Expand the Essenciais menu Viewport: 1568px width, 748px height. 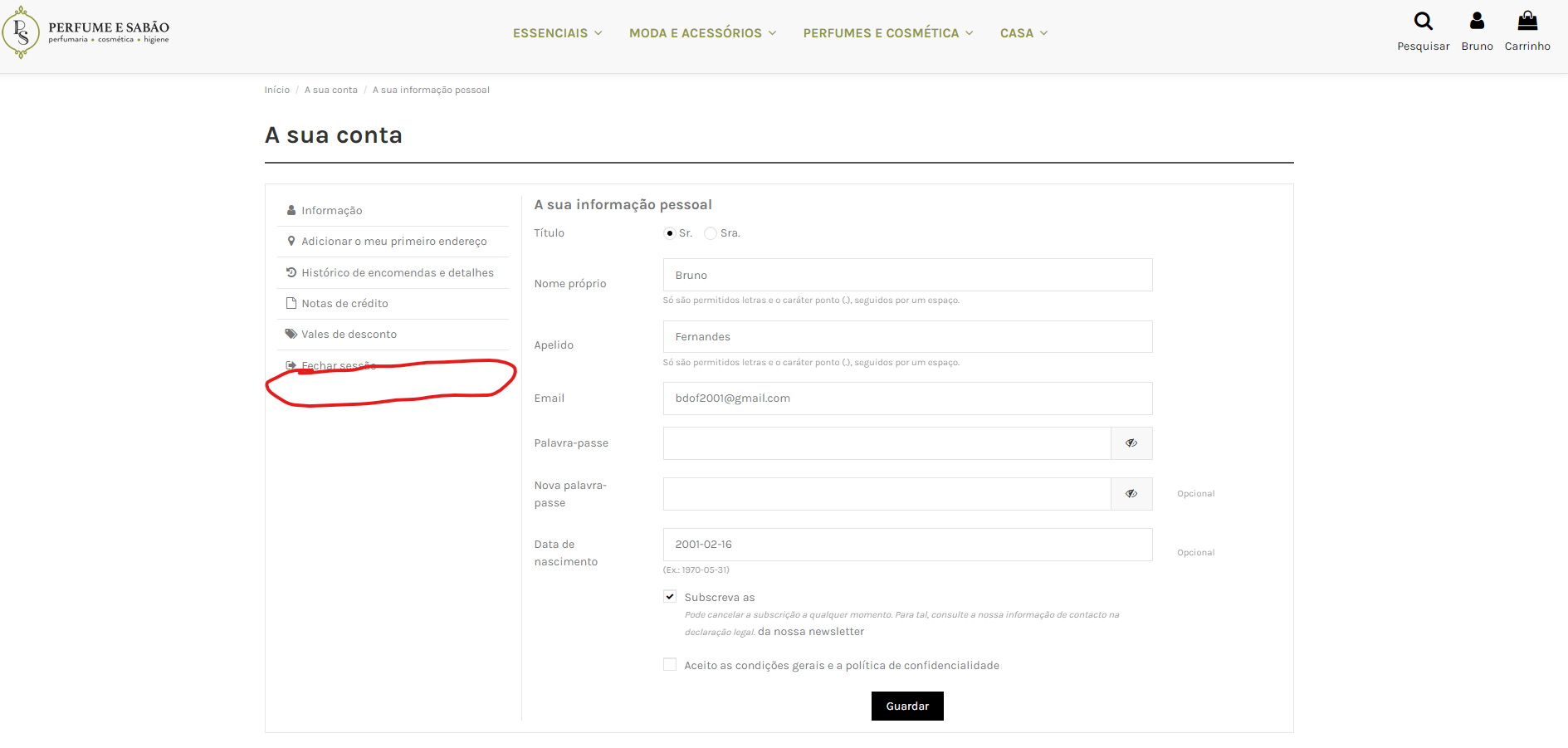pos(557,33)
